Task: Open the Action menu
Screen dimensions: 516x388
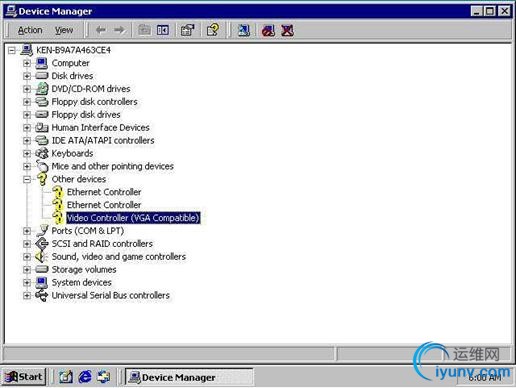Action: tap(30, 30)
